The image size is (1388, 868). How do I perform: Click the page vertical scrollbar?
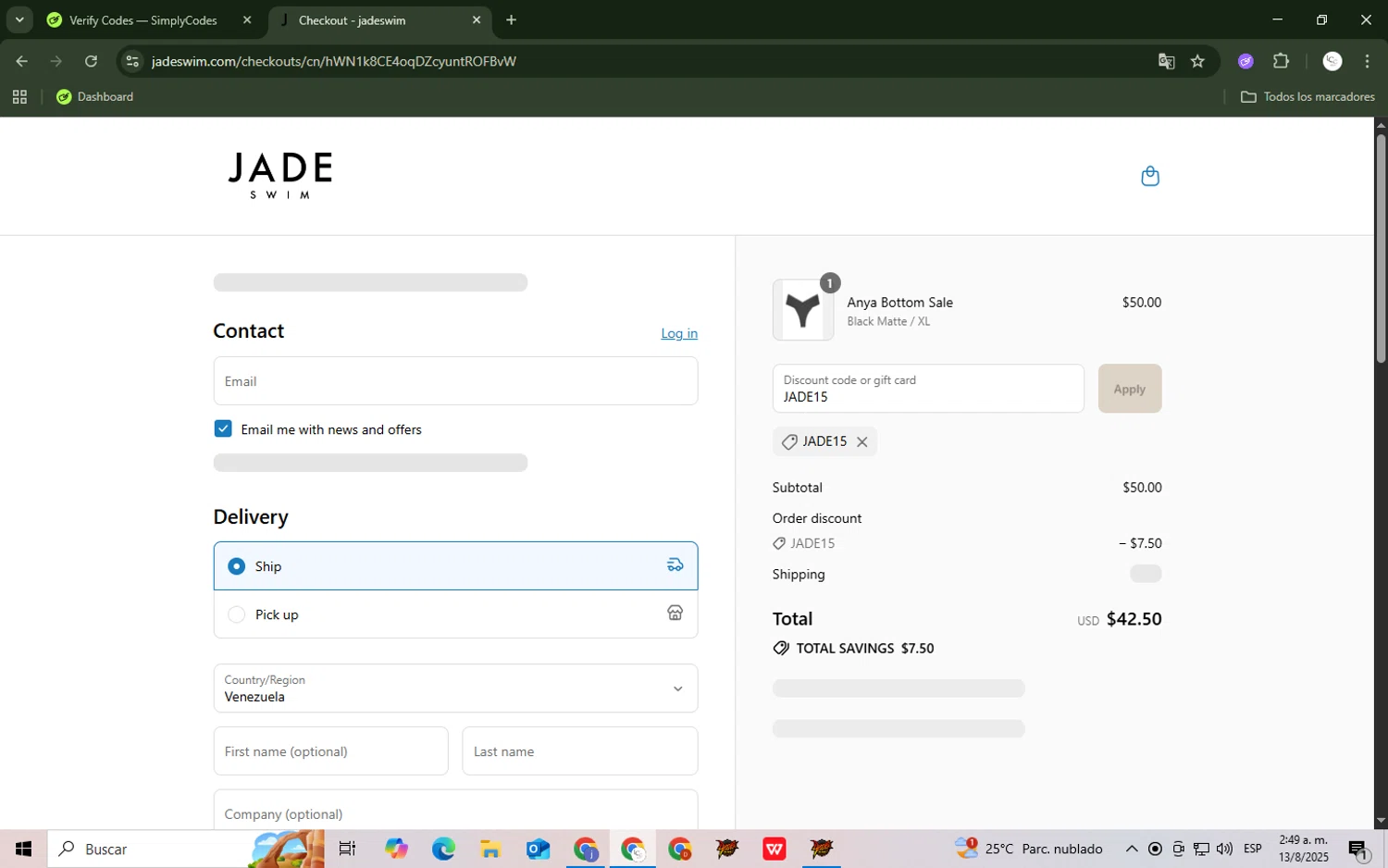tap(1381, 248)
